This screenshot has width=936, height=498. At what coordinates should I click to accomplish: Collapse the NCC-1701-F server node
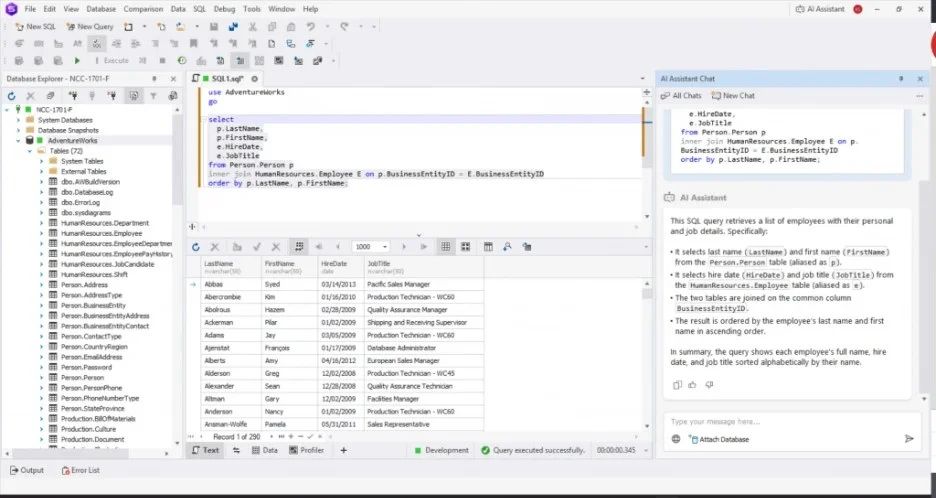pos(7,110)
